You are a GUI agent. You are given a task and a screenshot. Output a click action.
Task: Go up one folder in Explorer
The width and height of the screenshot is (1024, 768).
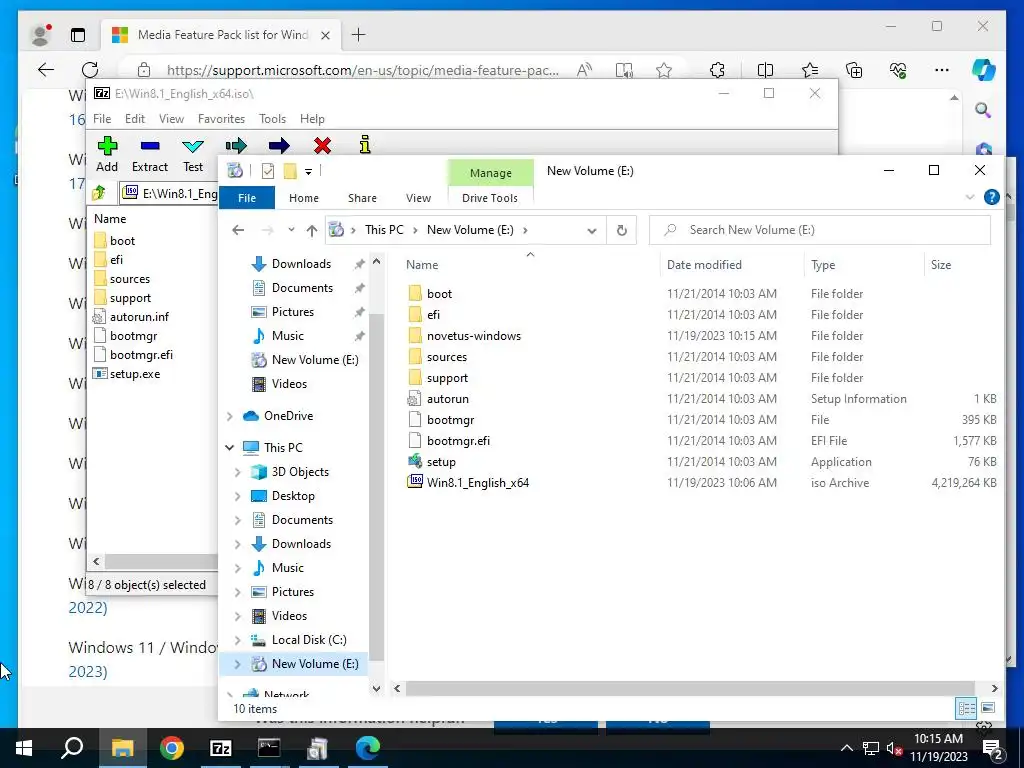312,230
